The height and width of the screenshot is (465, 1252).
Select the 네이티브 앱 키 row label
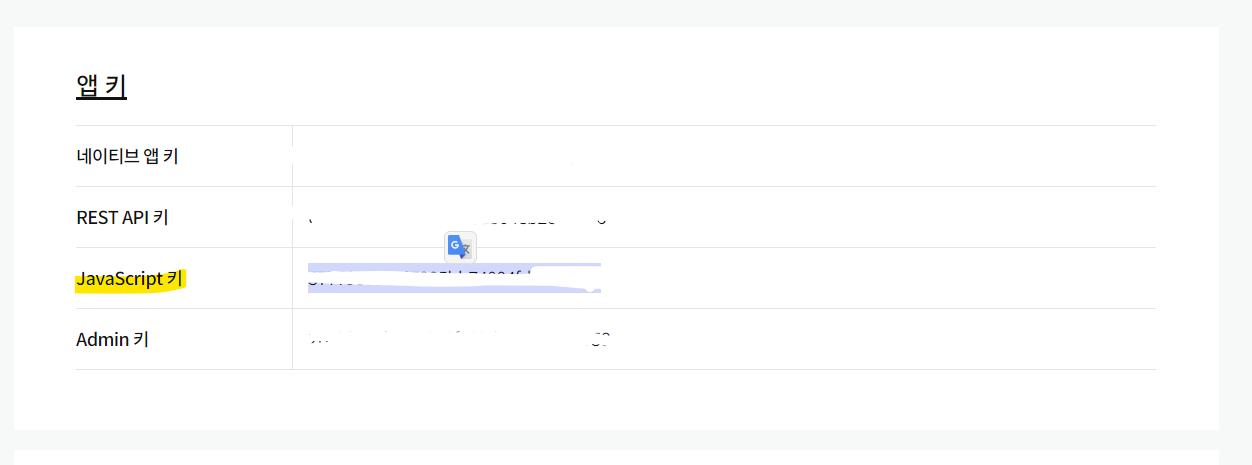point(127,156)
